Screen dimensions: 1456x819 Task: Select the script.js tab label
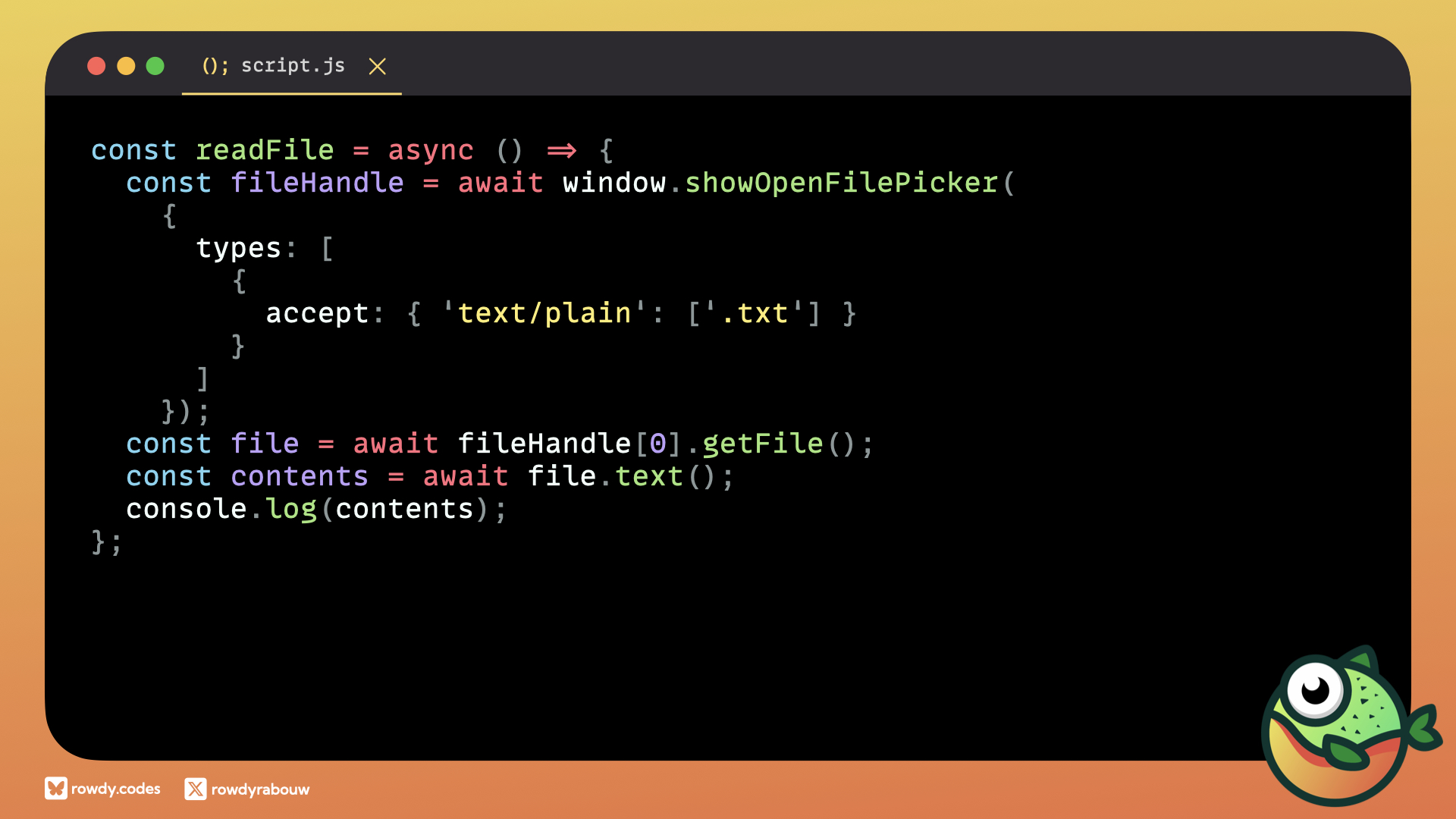293,66
